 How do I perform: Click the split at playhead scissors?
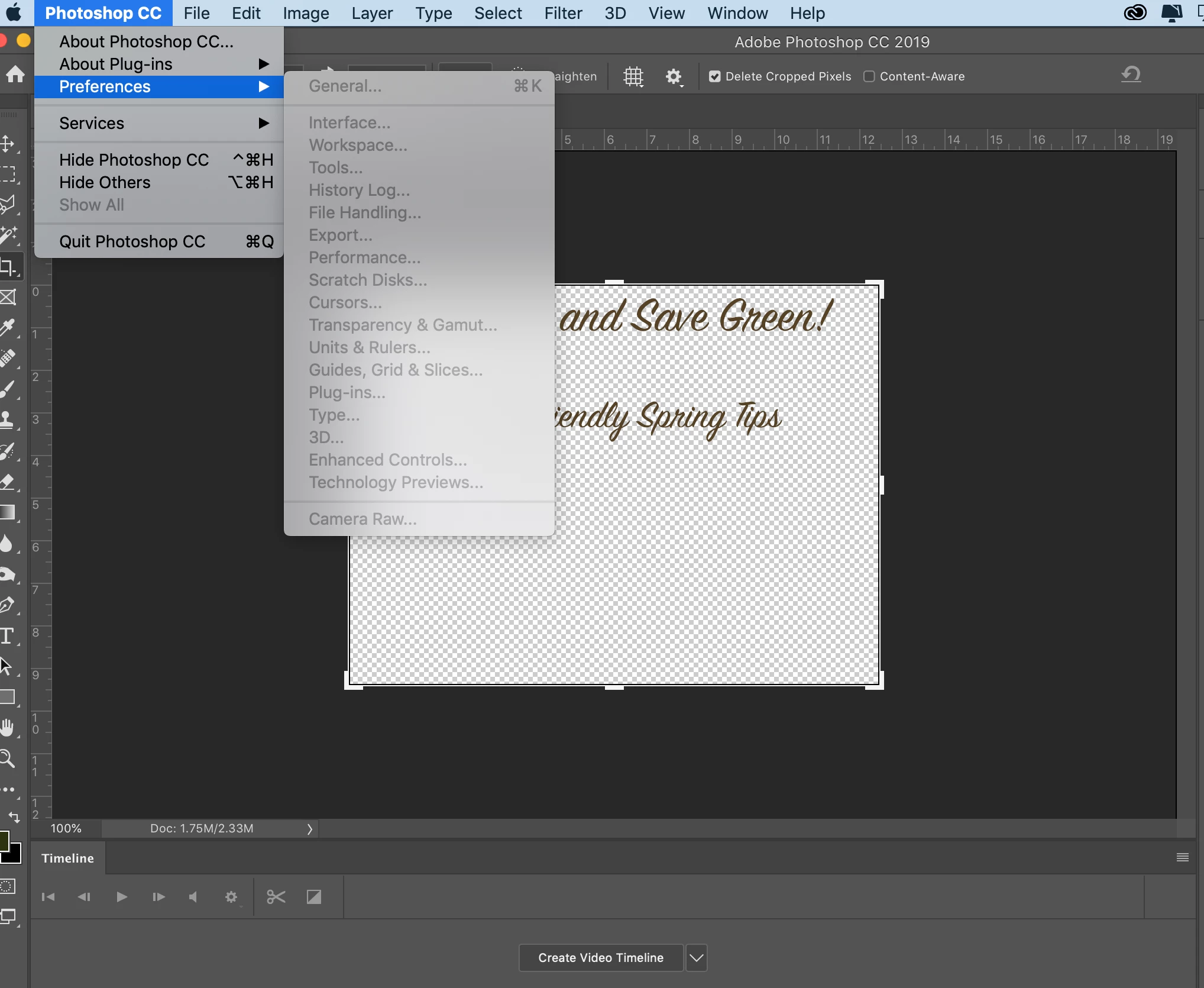[276, 897]
